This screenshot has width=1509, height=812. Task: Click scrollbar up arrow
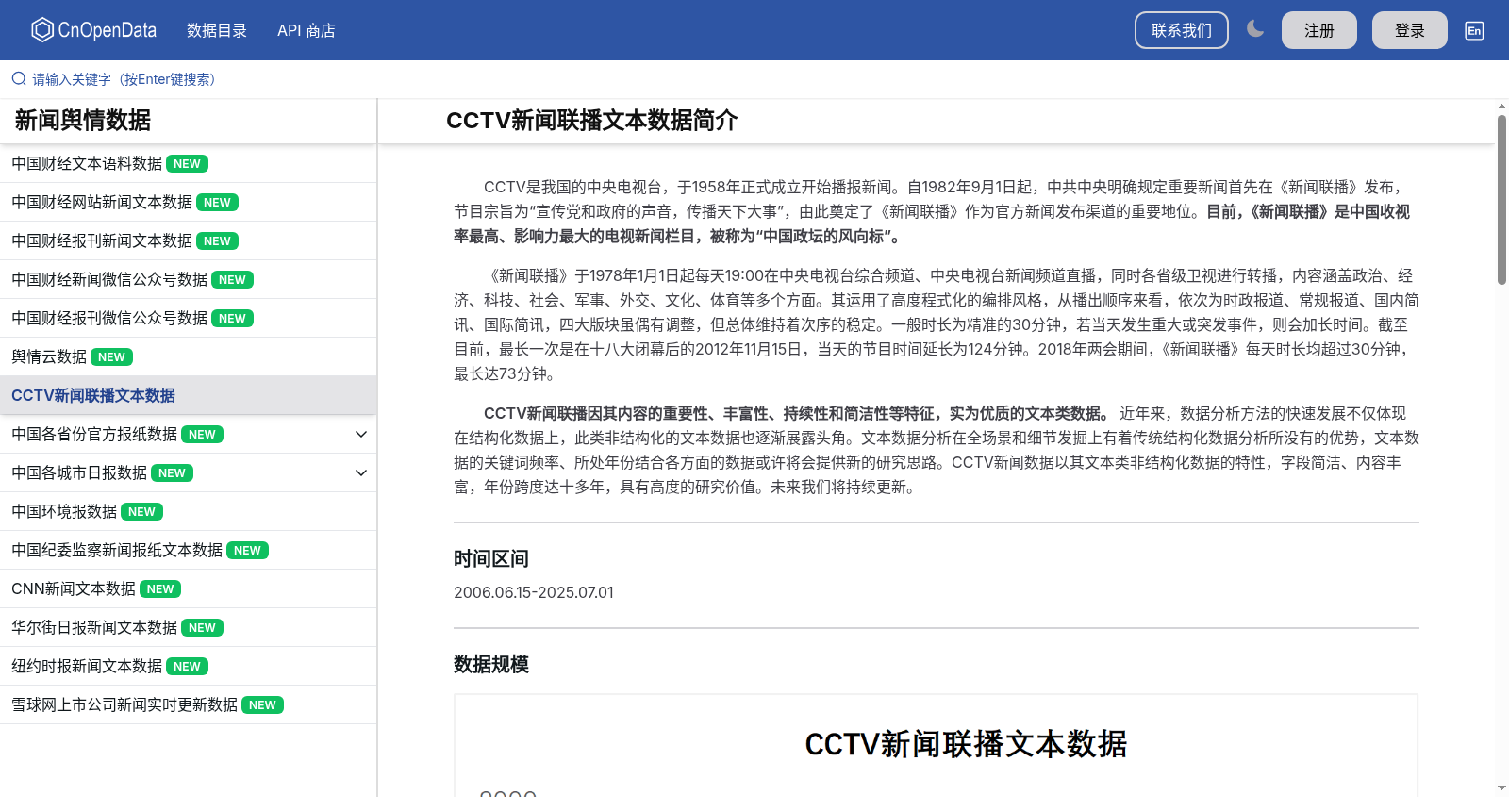(x=1501, y=106)
